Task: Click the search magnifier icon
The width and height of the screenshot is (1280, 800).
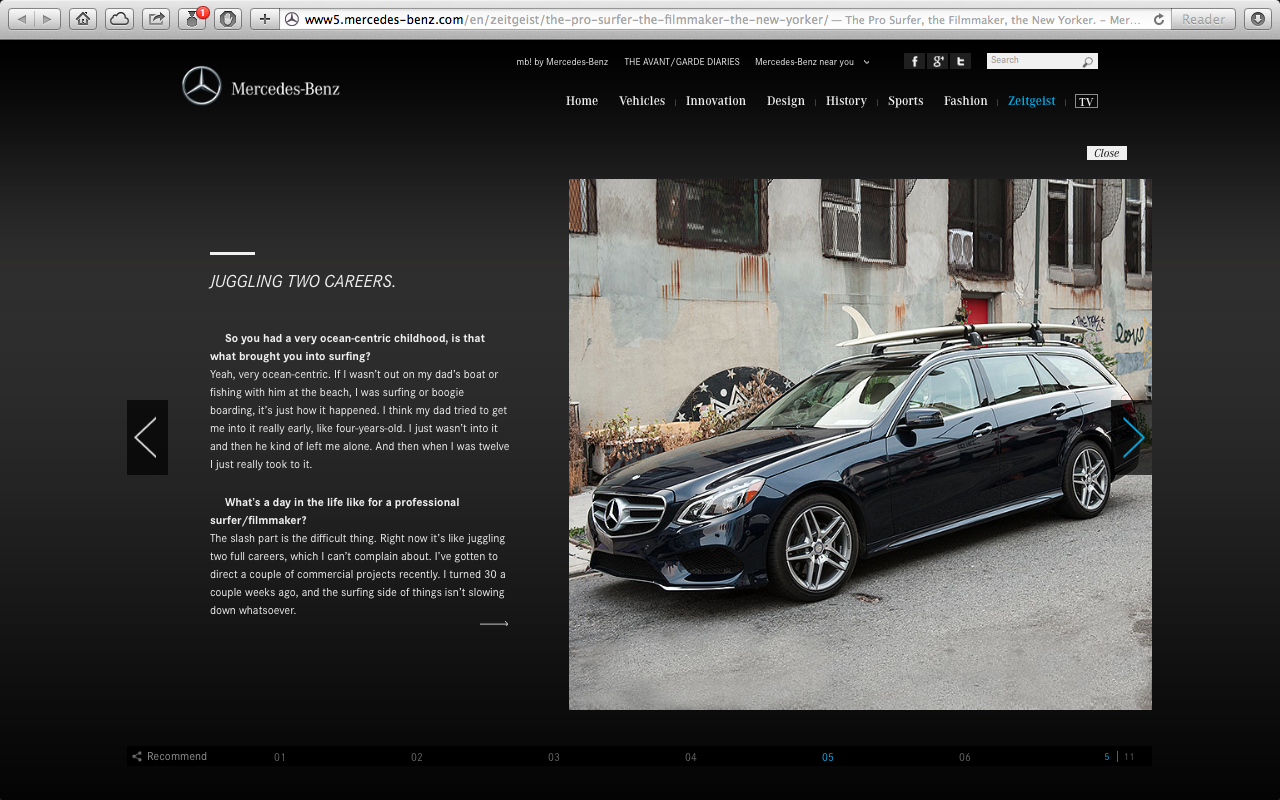Action: 1087,62
